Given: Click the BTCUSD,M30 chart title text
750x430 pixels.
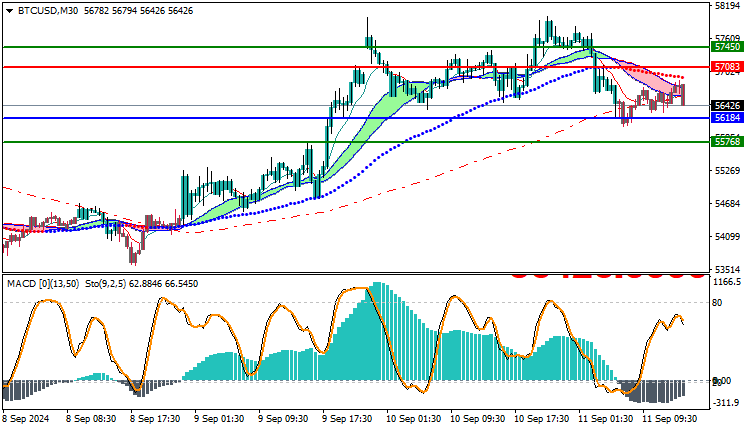Looking at the screenshot, I should (x=48, y=11).
